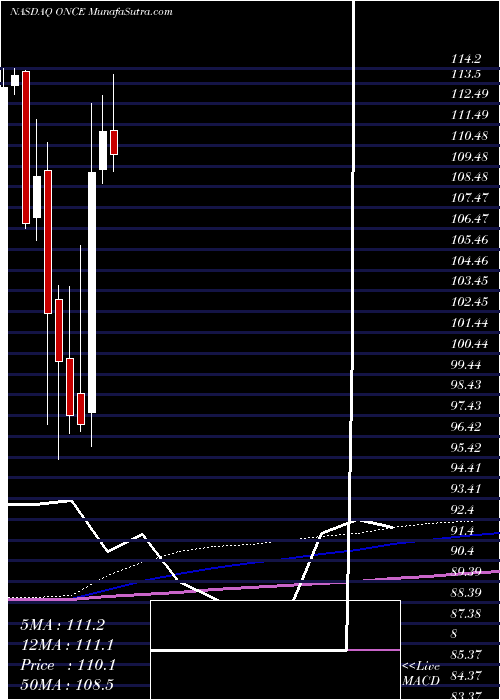Click the 109.48 price axis label
This screenshot has height=700, width=500.
click(469, 157)
